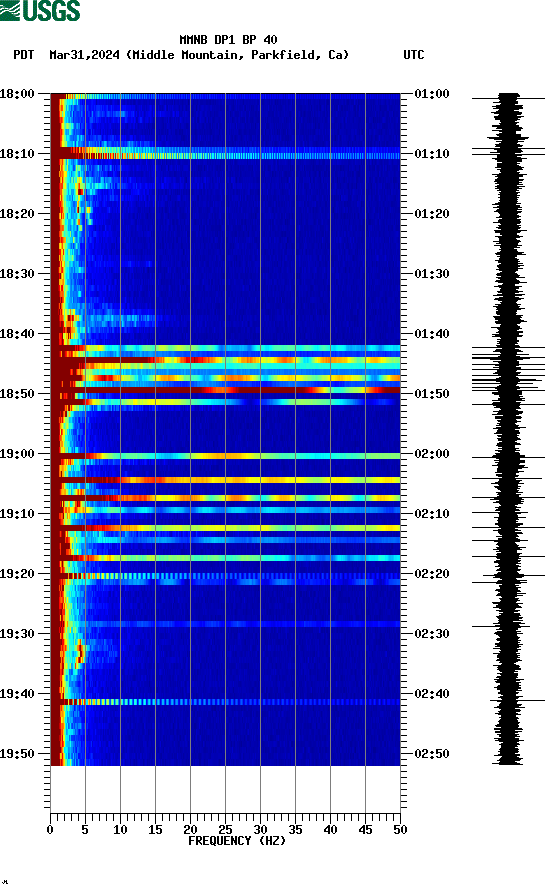Click the 19:10 PDT time label
Image resolution: width=552 pixels, height=893 pixels.
click(17, 514)
